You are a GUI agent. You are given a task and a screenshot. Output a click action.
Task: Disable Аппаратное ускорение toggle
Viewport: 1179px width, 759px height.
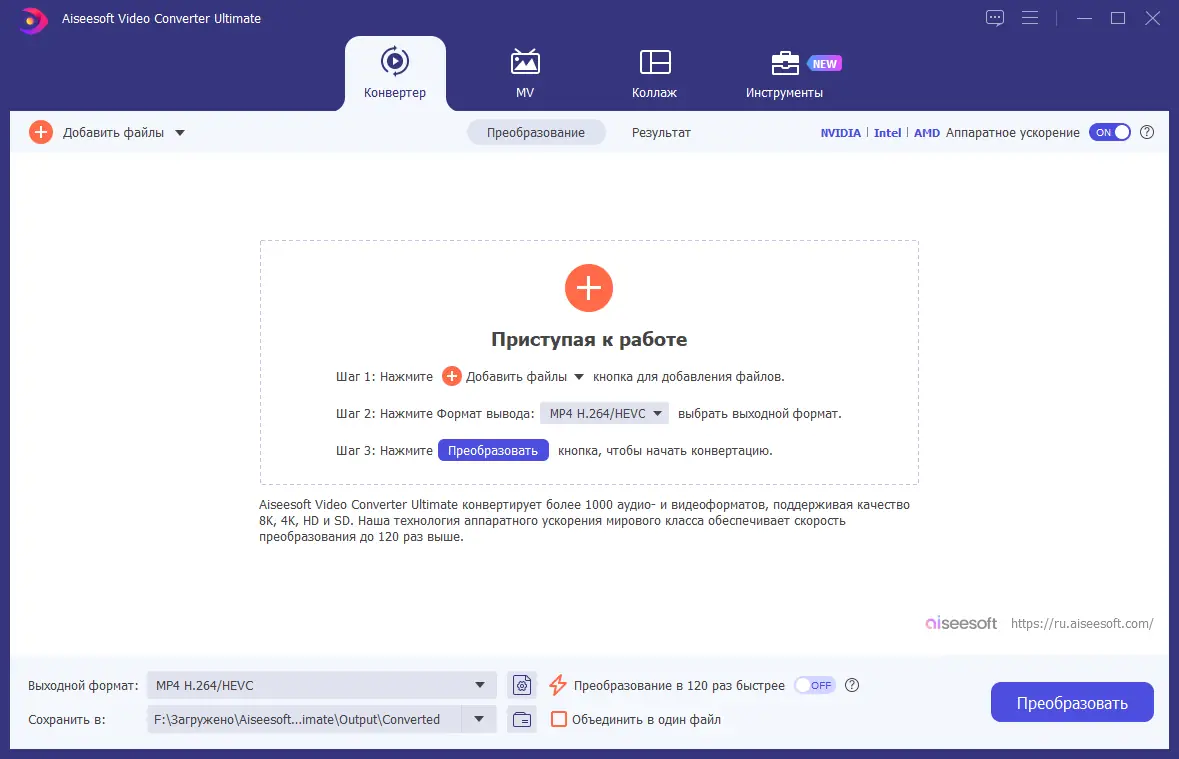pyautogui.click(x=1110, y=131)
